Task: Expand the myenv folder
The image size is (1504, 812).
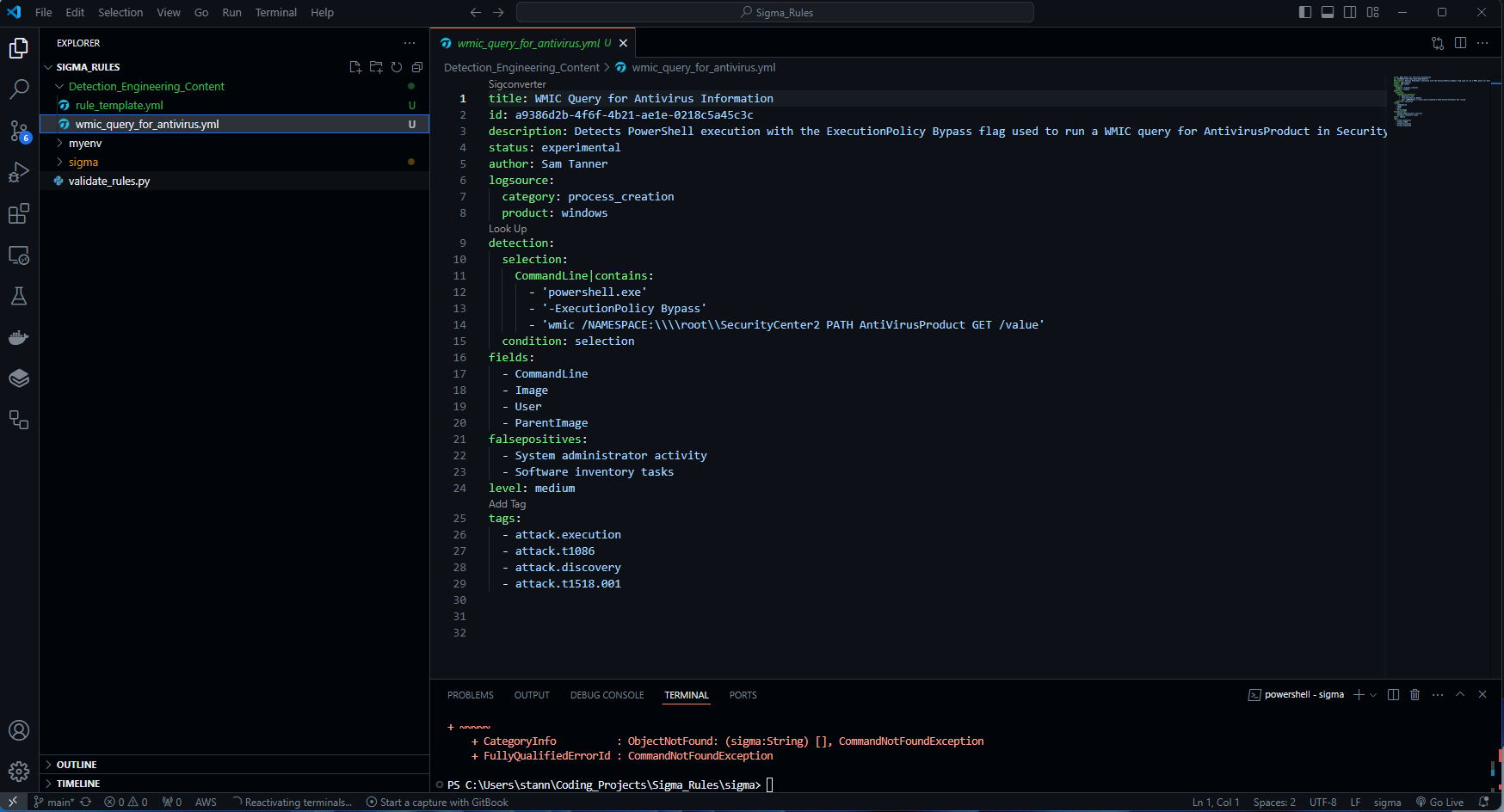Action: tap(85, 144)
